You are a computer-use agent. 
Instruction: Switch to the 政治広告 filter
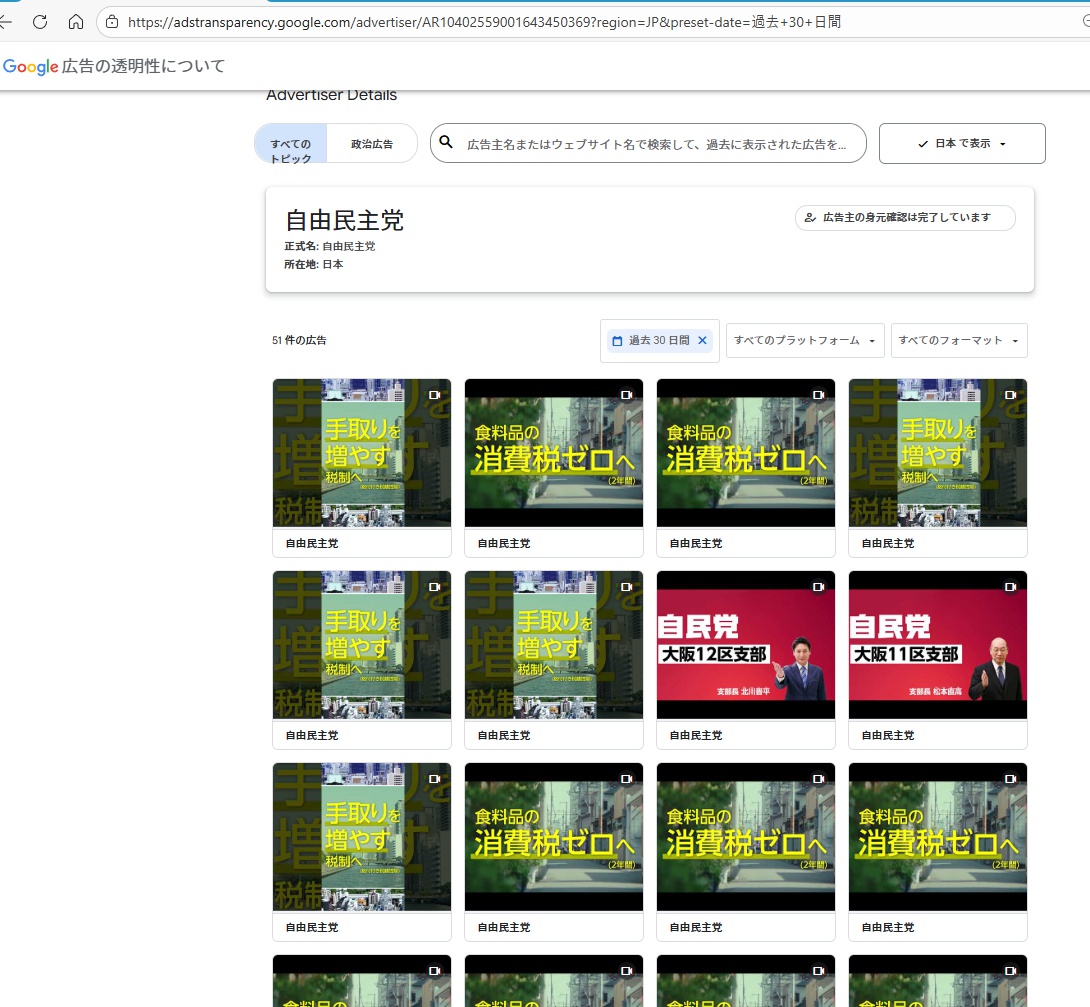click(x=372, y=144)
